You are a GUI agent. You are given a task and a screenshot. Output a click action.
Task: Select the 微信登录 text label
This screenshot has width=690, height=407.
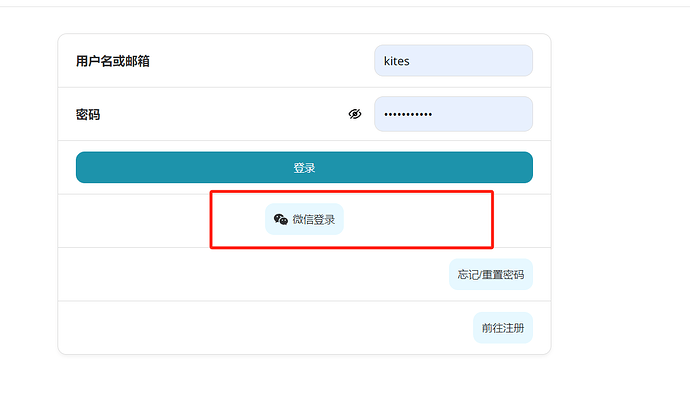[314, 220]
